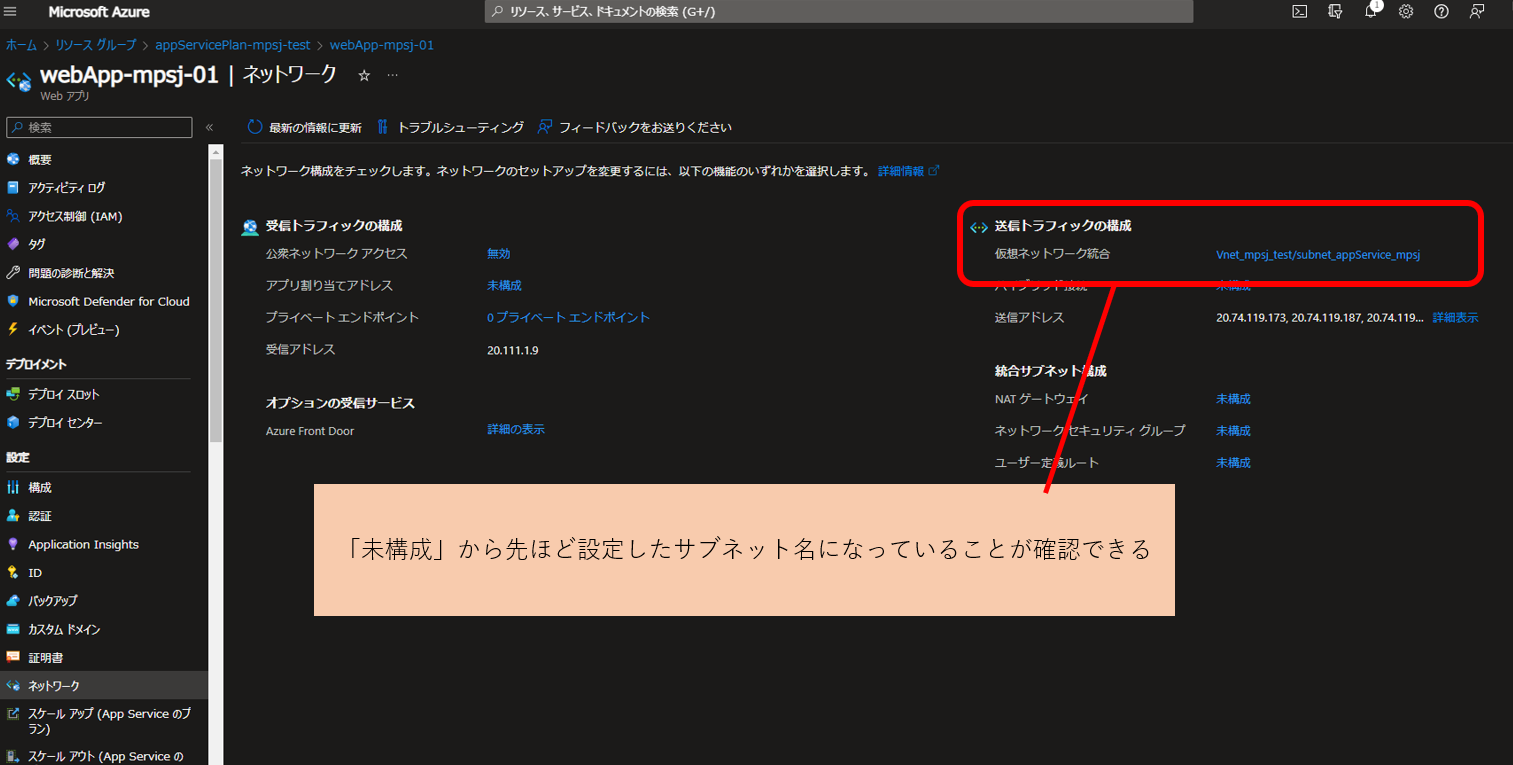This screenshot has width=1513, height=765.
Task: Open Vnet_mpsj_test/subnet_appService_mpsj link
Action: pyautogui.click(x=1318, y=255)
